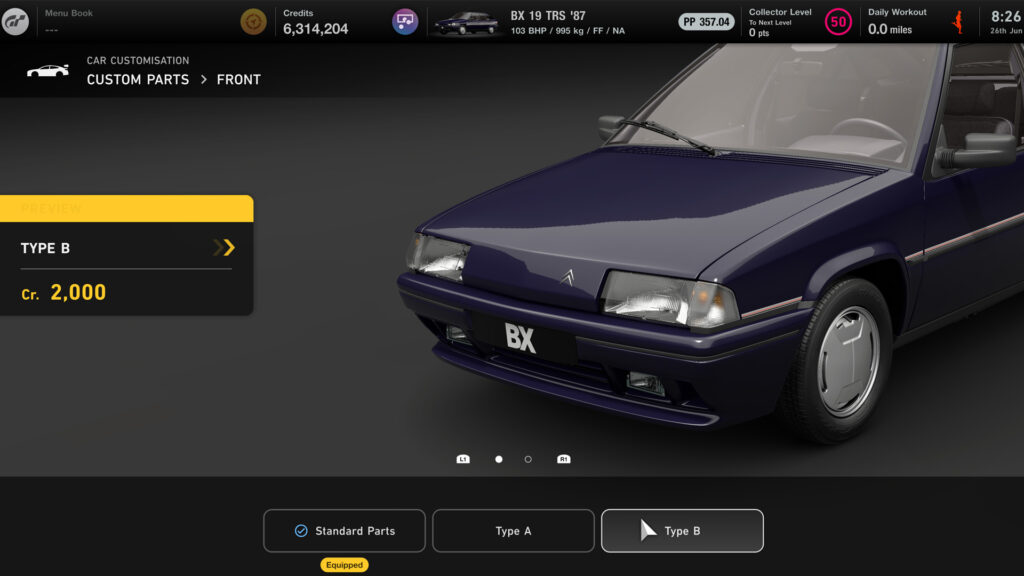This screenshot has width=1024, height=576.
Task: Click the Standard Parts equipped checkmark
Action: (301, 531)
